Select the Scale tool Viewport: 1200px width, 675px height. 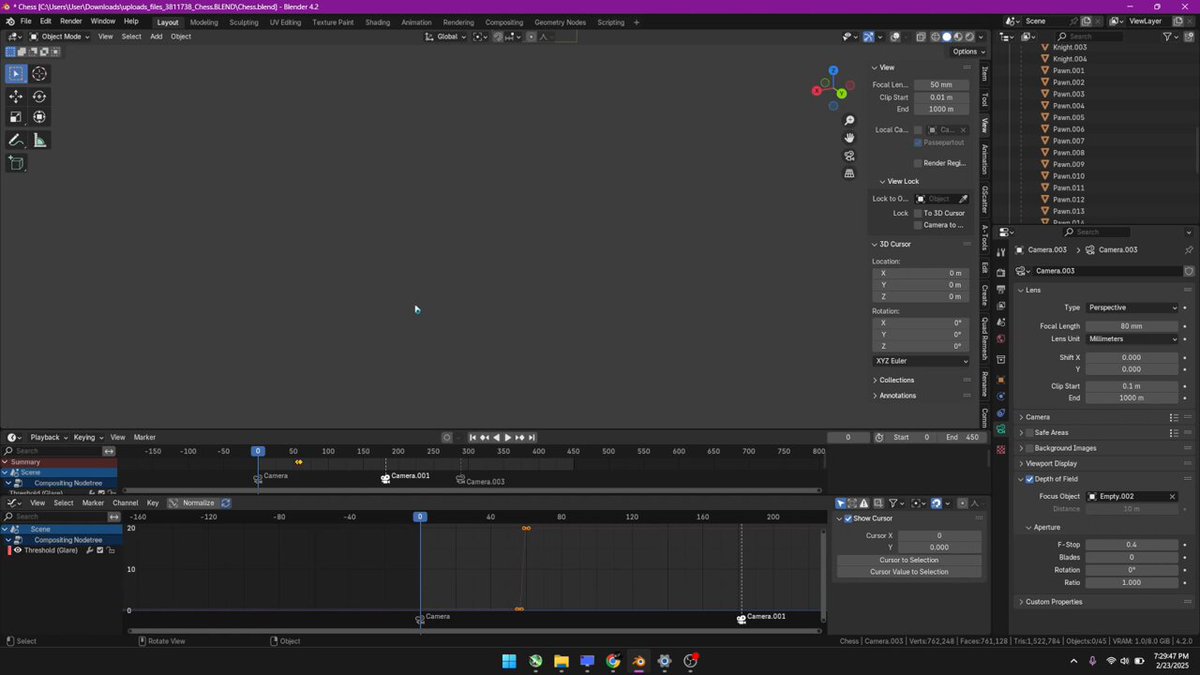(x=16, y=117)
